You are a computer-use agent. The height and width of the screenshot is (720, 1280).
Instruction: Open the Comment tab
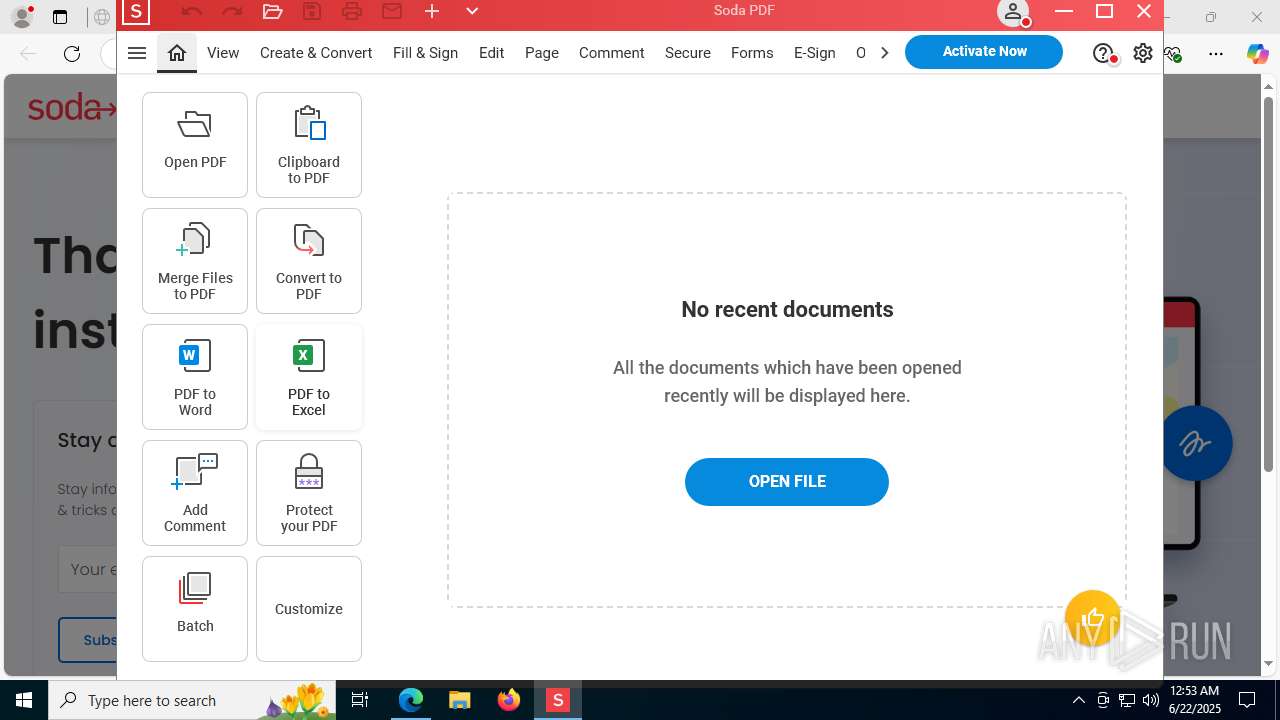611,53
